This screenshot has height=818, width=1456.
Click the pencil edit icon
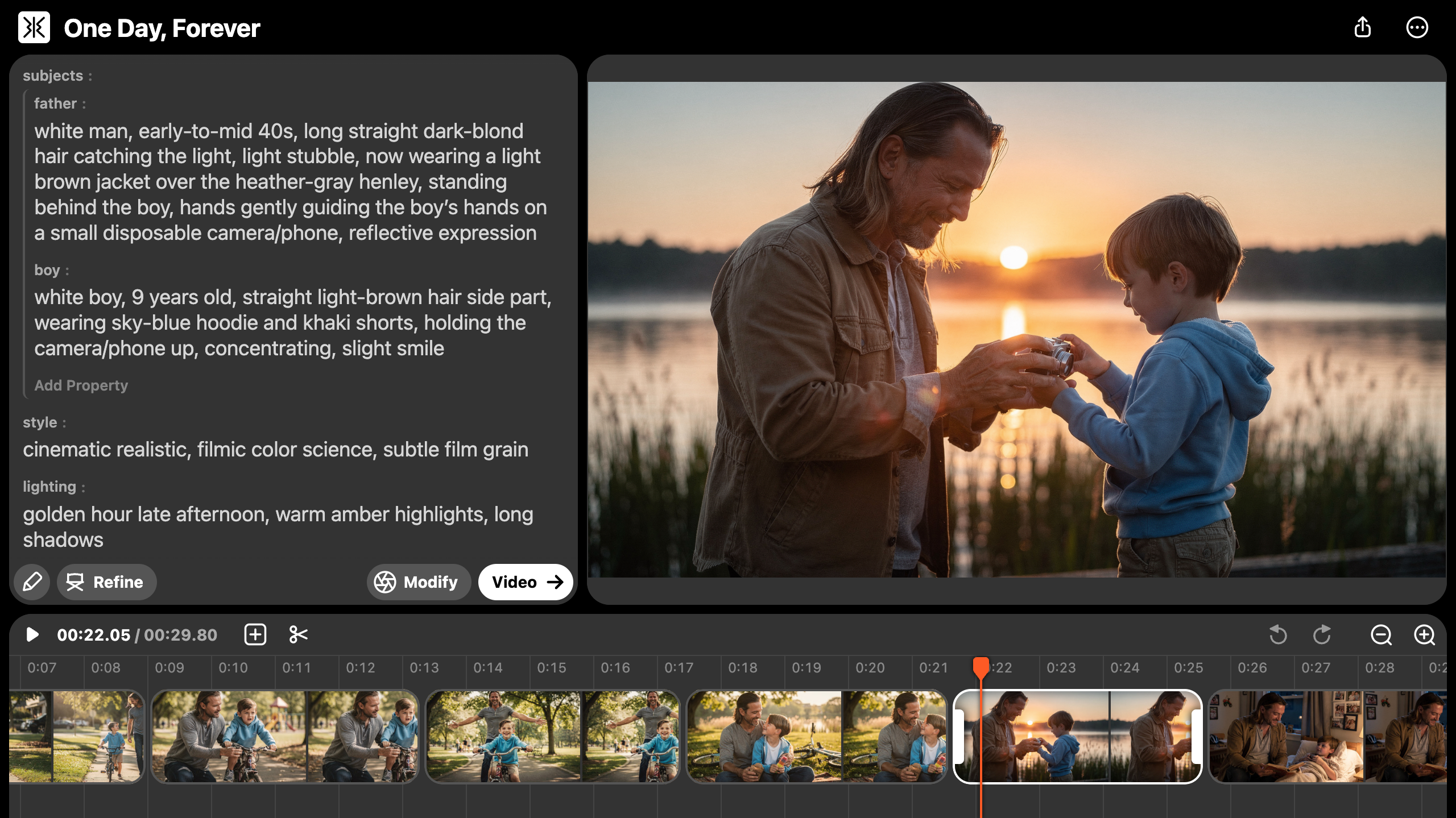(x=32, y=582)
